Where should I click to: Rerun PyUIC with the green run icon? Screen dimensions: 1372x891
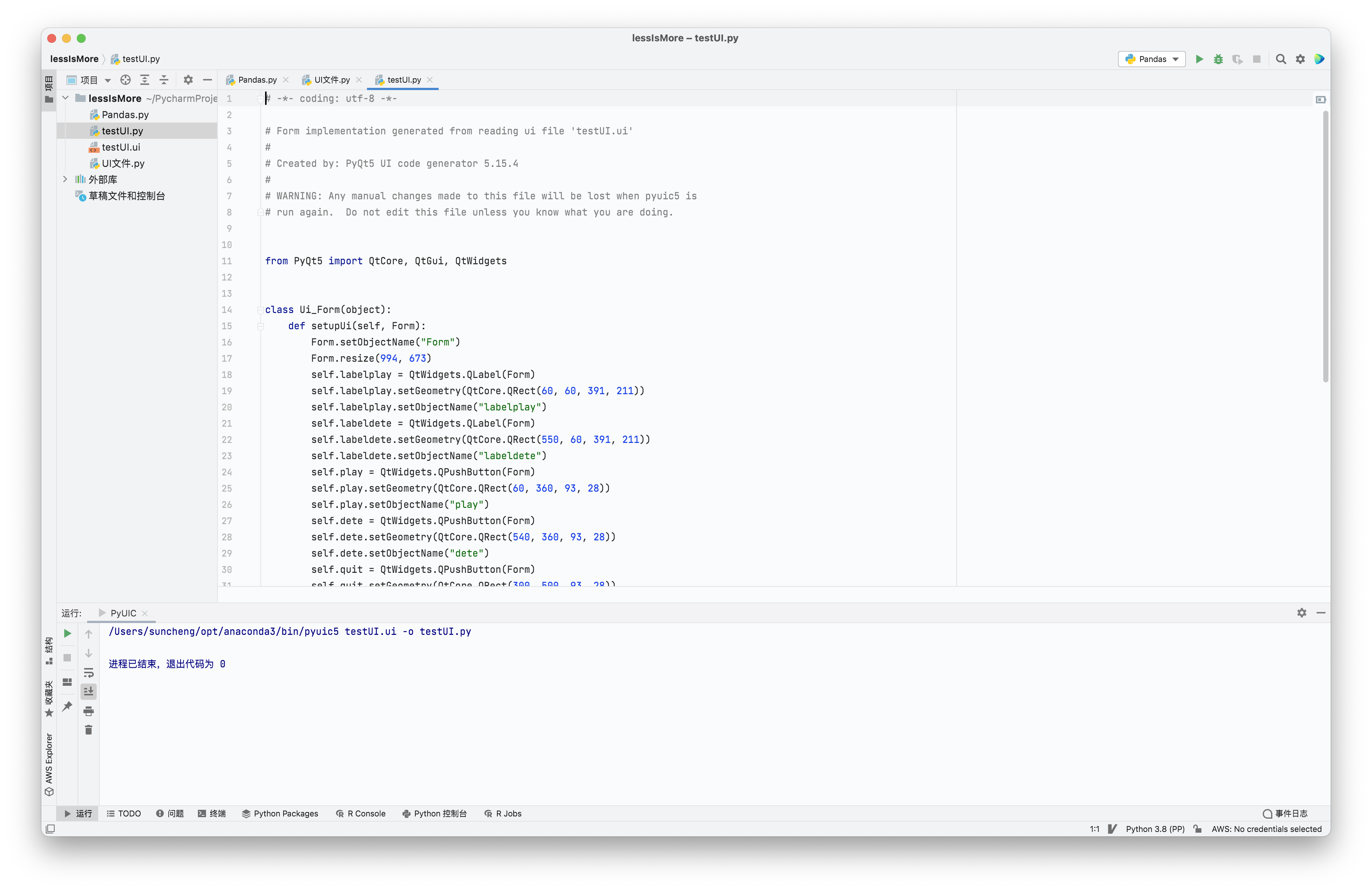coord(68,633)
